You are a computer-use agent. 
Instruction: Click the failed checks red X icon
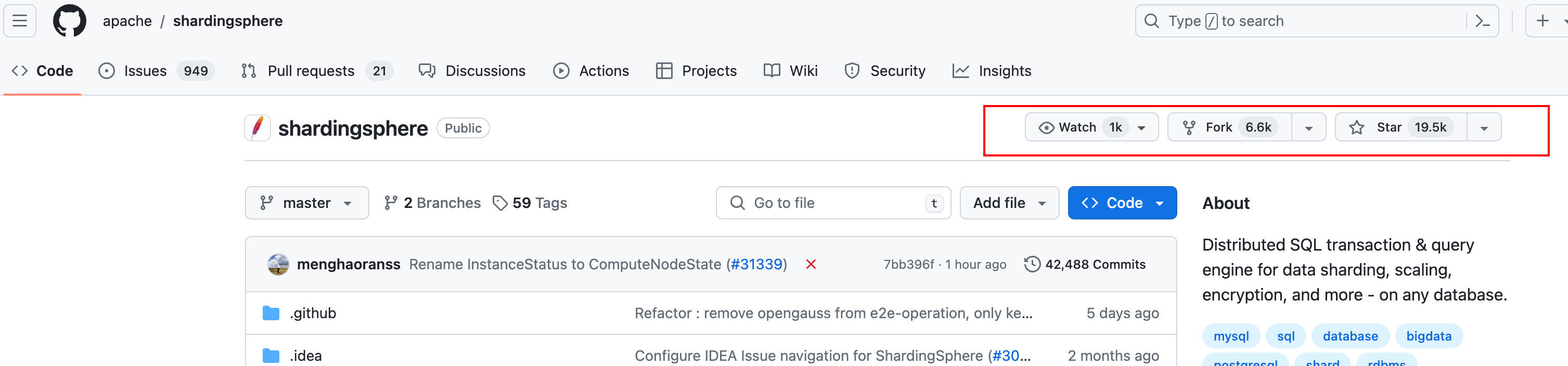[811, 265]
